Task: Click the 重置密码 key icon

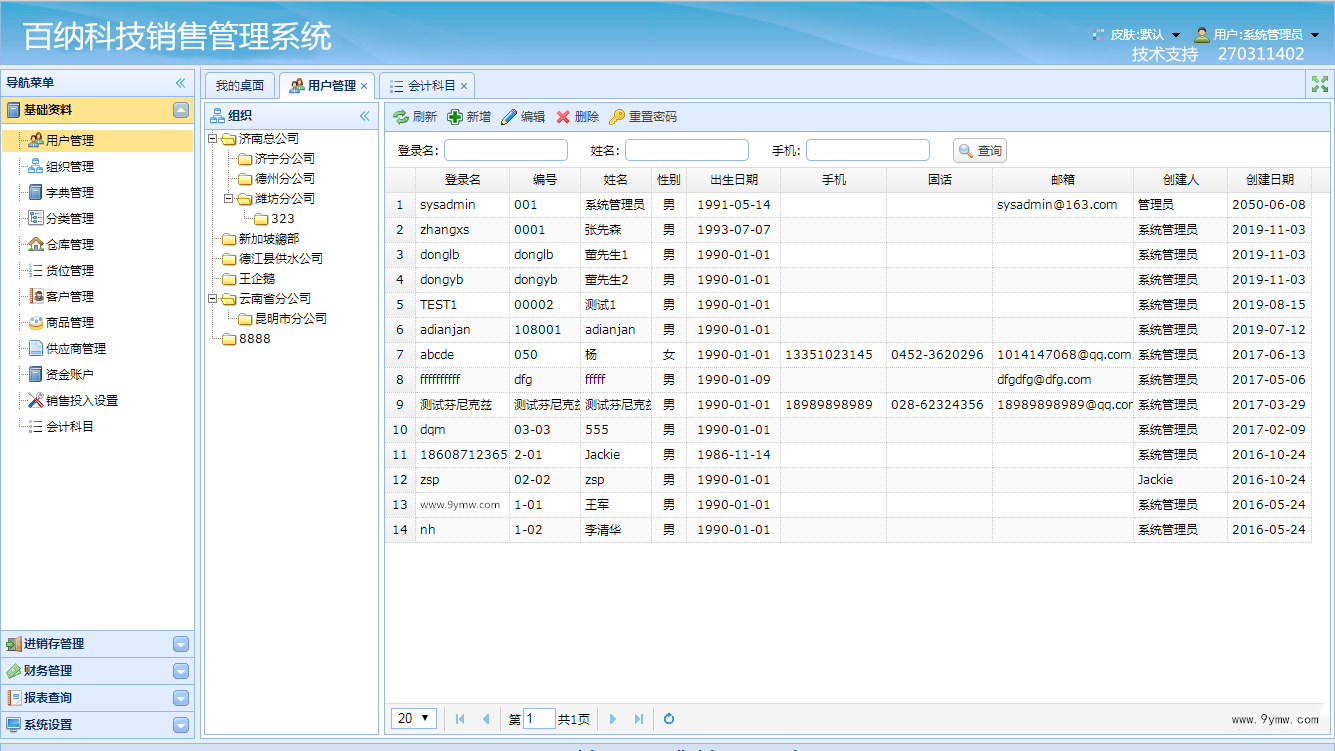Action: [x=617, y=117]
